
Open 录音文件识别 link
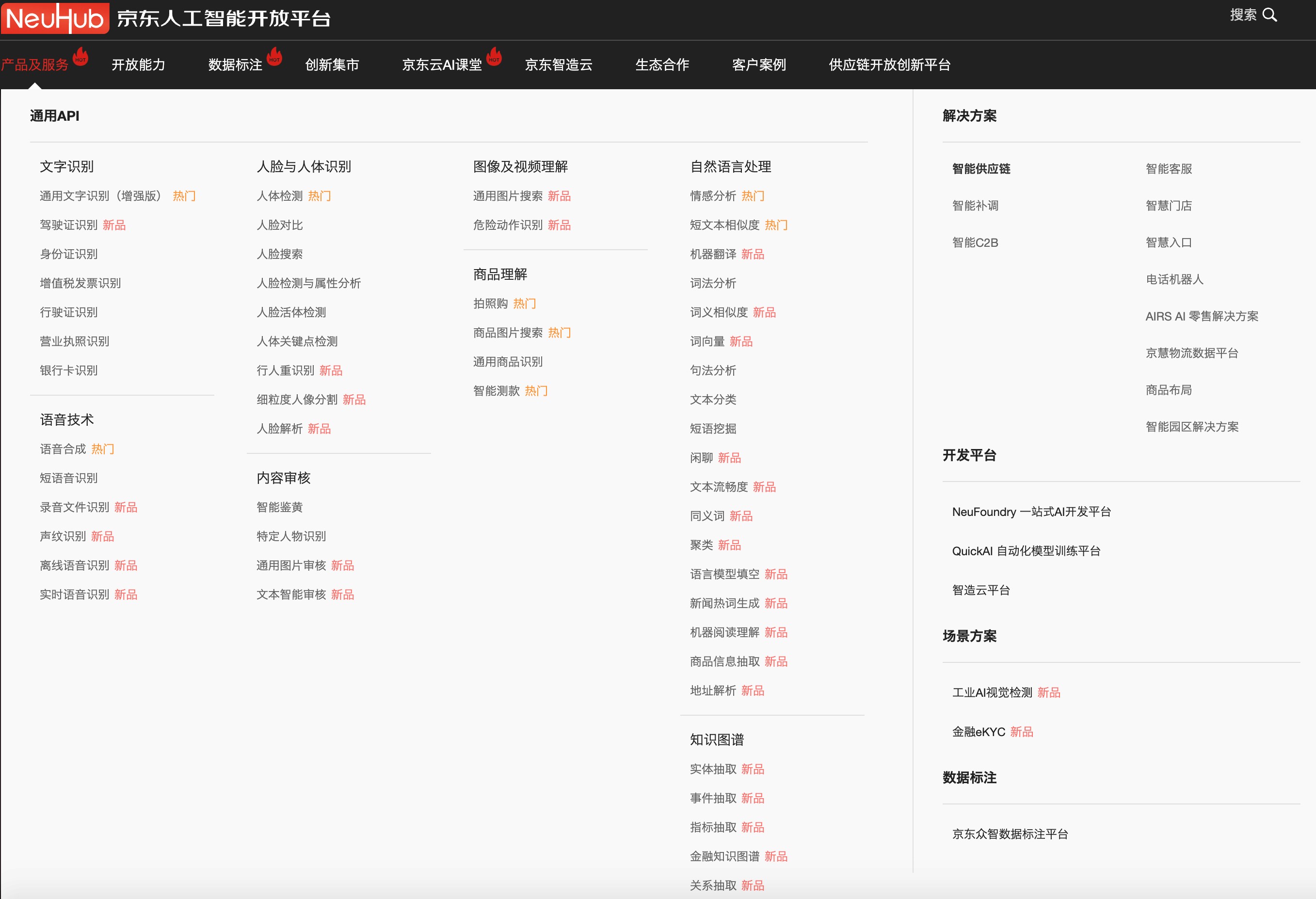click(74, 507)
